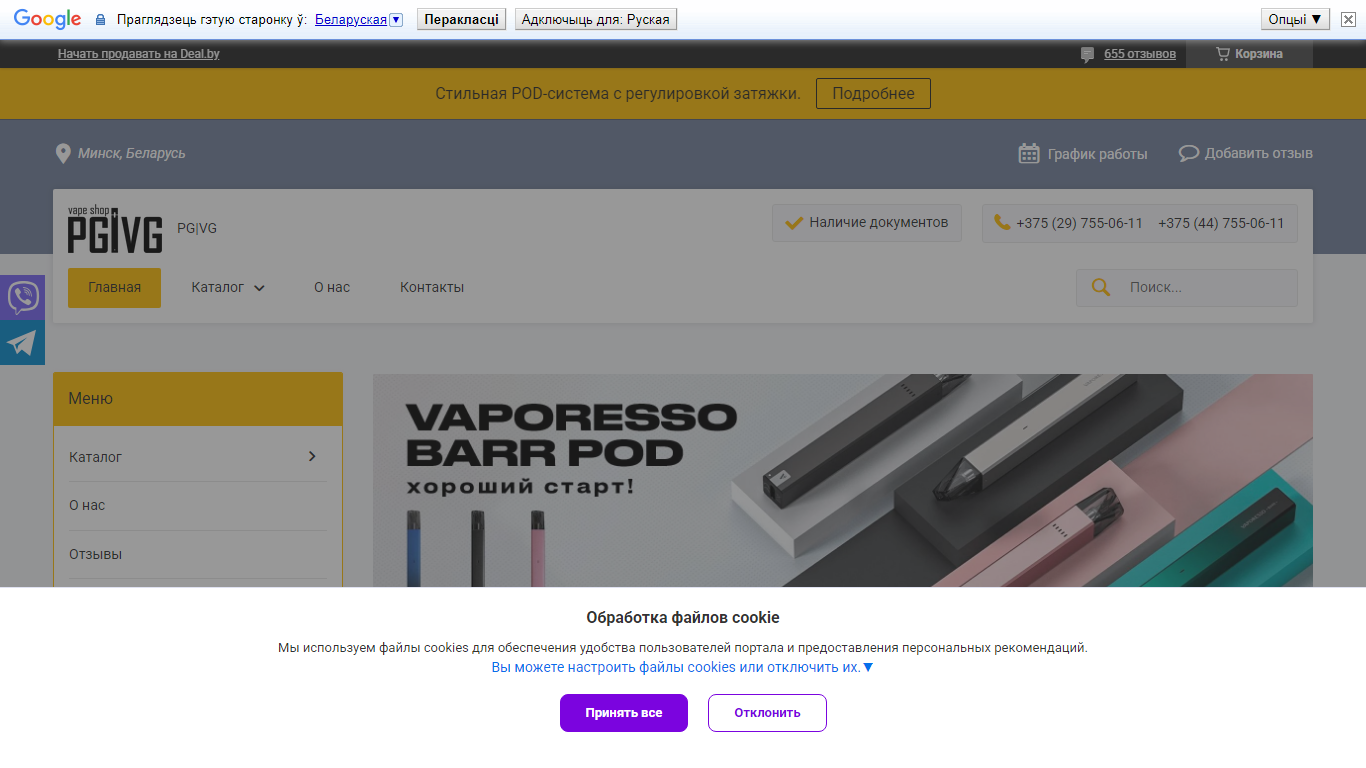The width and height of the screenshot is (1366, 768).
Task: Click the search magnifier icon
Action: click(x=1101, y=287)
